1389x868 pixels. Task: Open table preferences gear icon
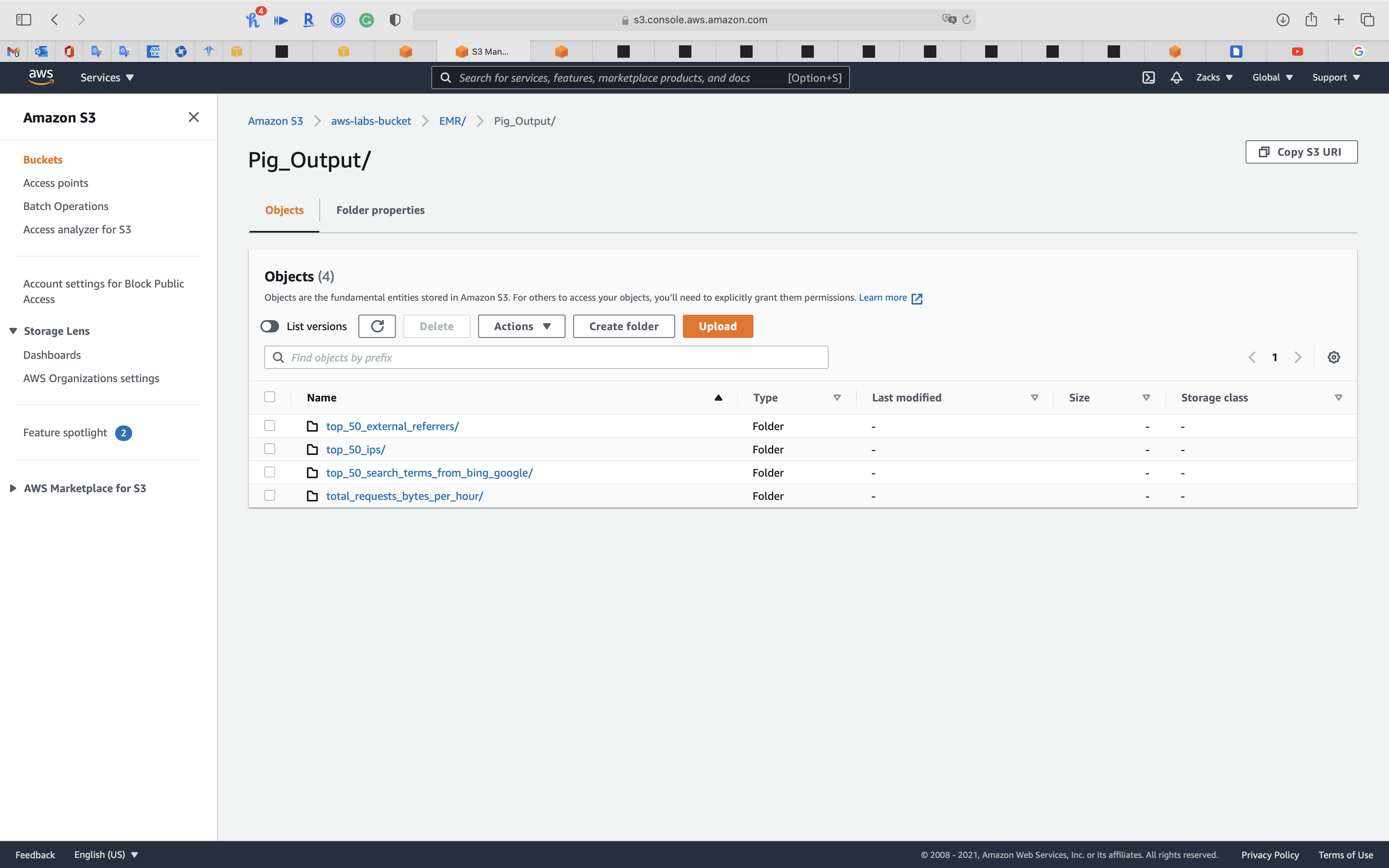pyautogui.click(x=1333, y=357)
